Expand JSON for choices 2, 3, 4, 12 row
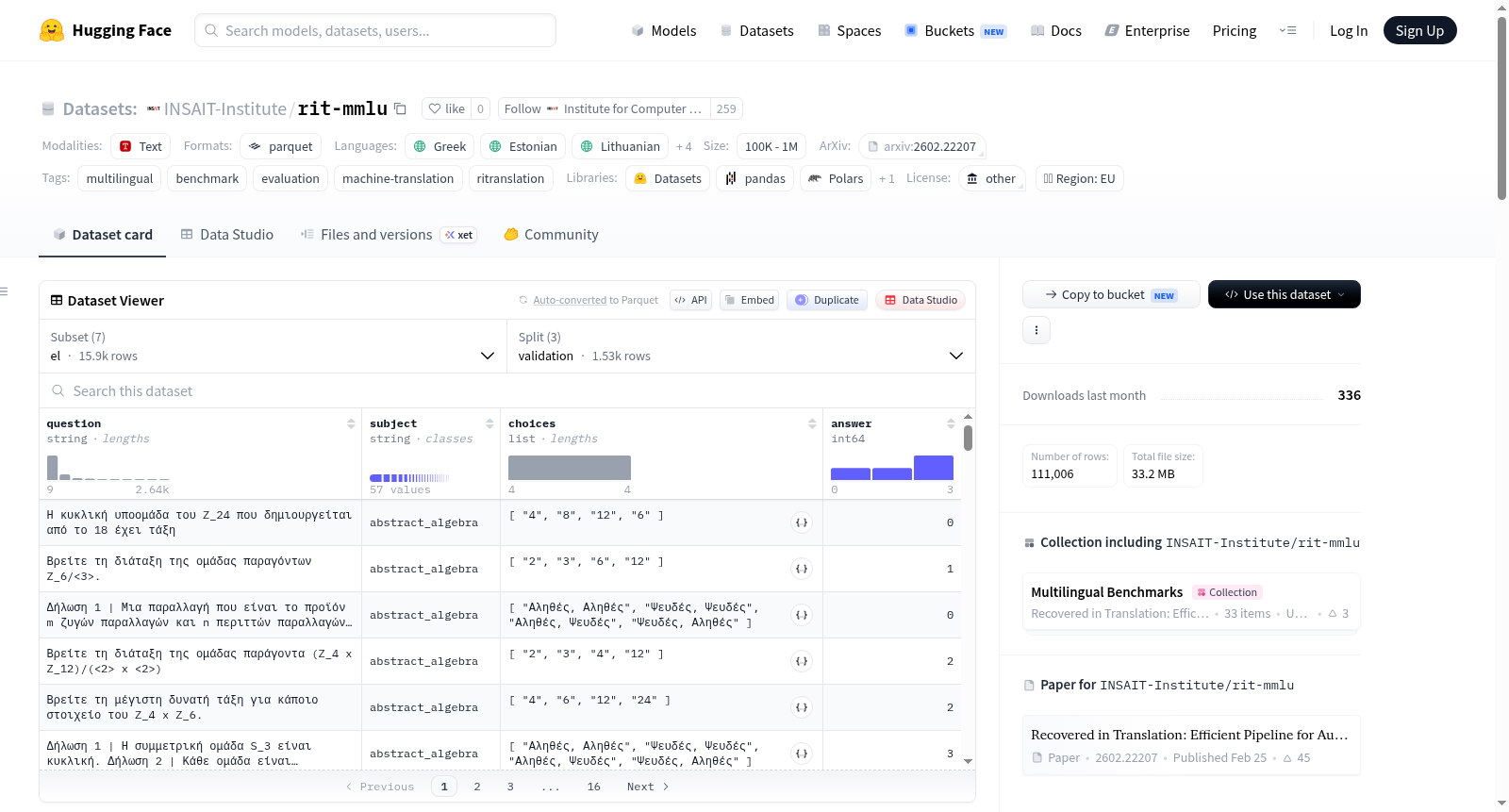Screen dimensions: 1509x812 coord(802,661)
